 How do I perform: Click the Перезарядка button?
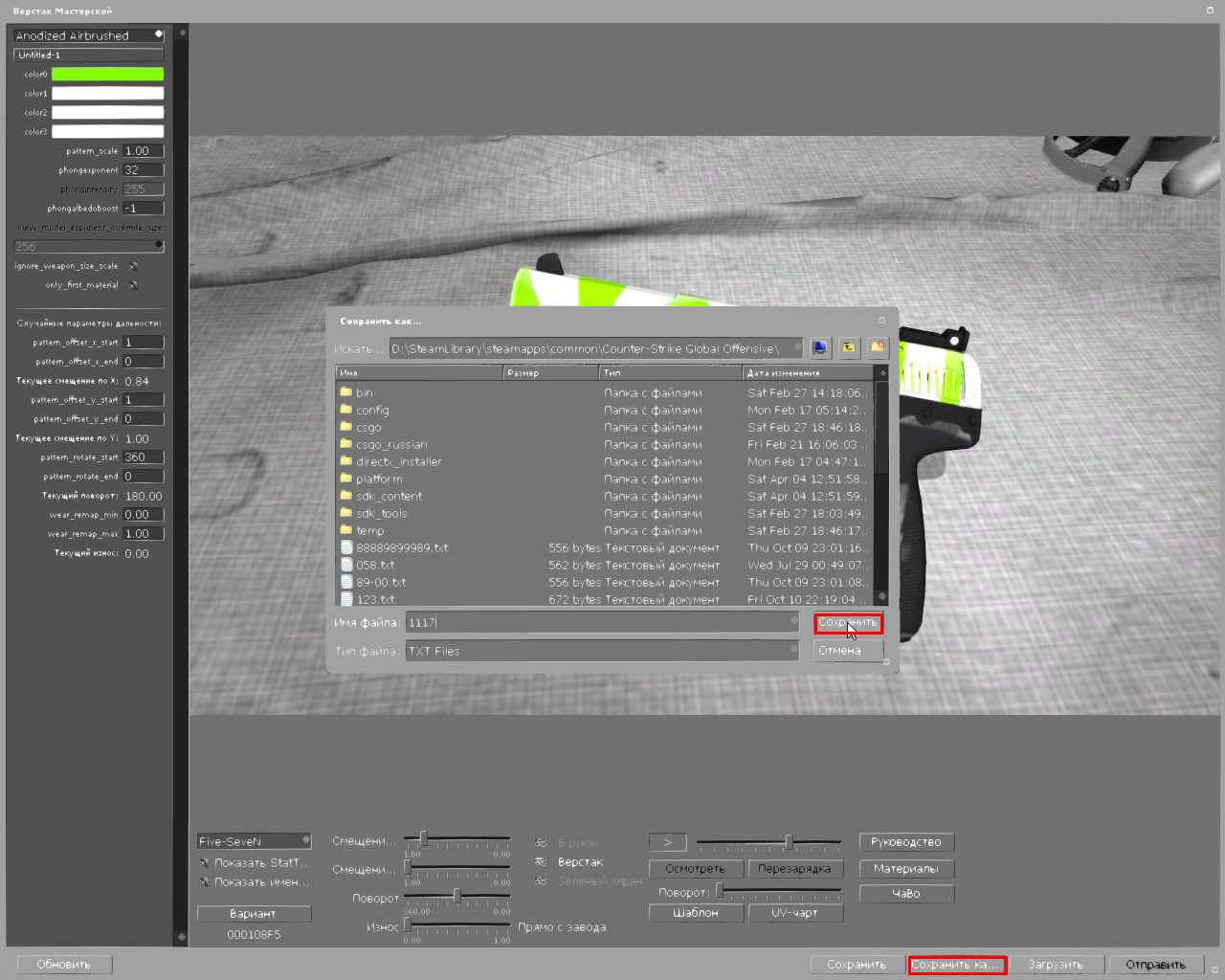795,869
